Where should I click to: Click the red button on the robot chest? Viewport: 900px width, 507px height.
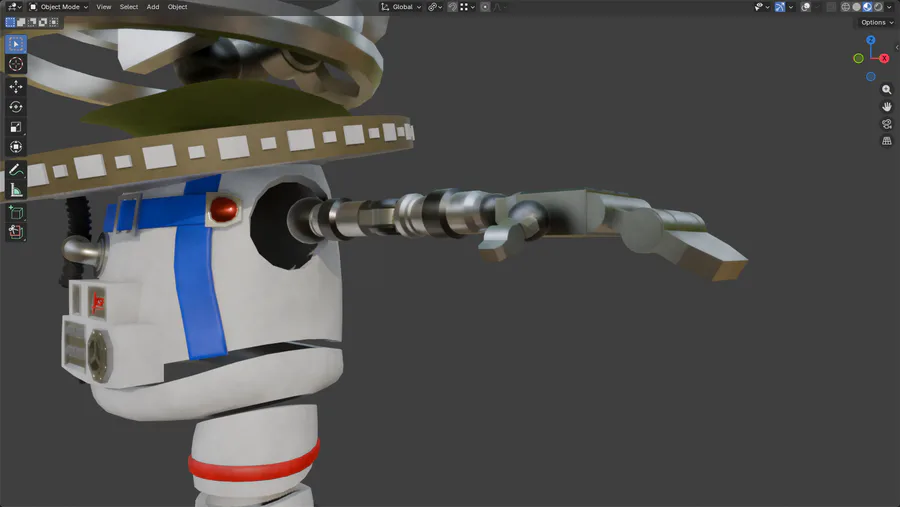coord(223,209)
